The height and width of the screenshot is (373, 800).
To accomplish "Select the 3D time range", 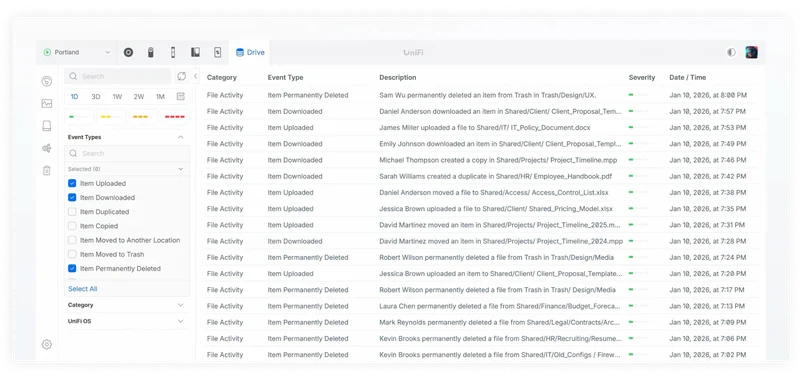I will pyautogui.click(x=96, y=96).
